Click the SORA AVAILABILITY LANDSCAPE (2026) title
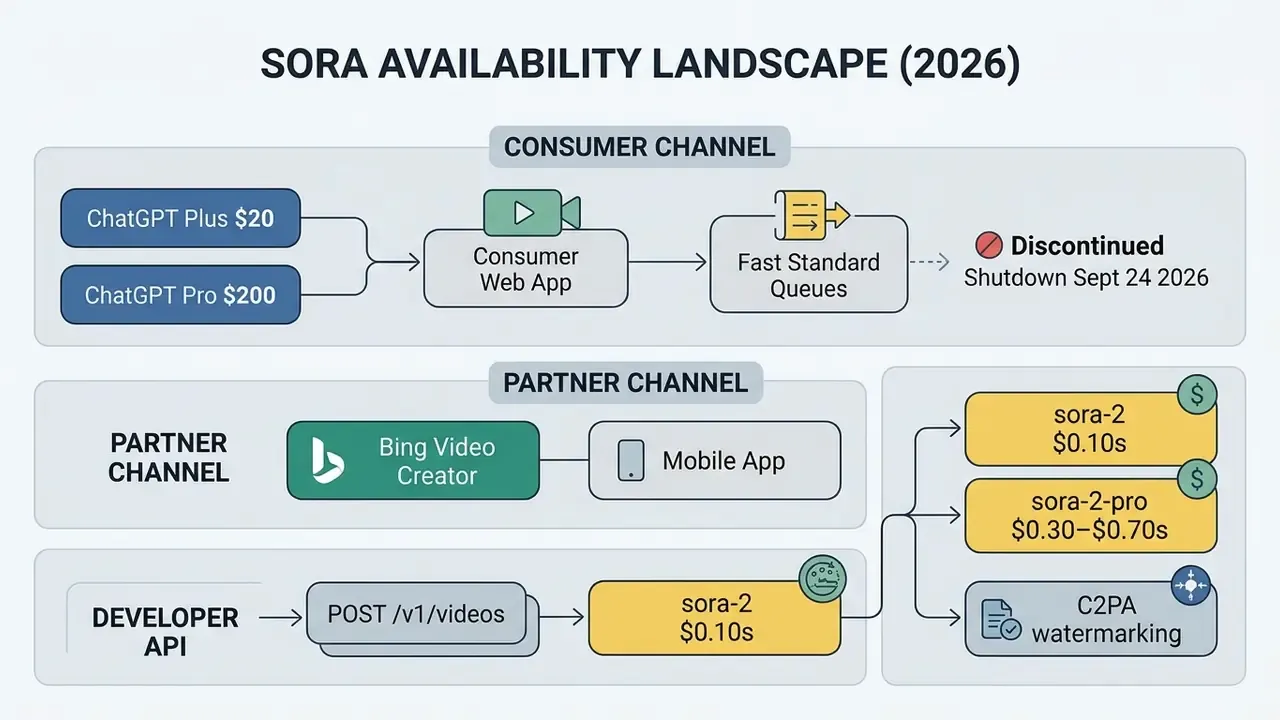Screen dimensions: 1280x720 coord(640,63)
